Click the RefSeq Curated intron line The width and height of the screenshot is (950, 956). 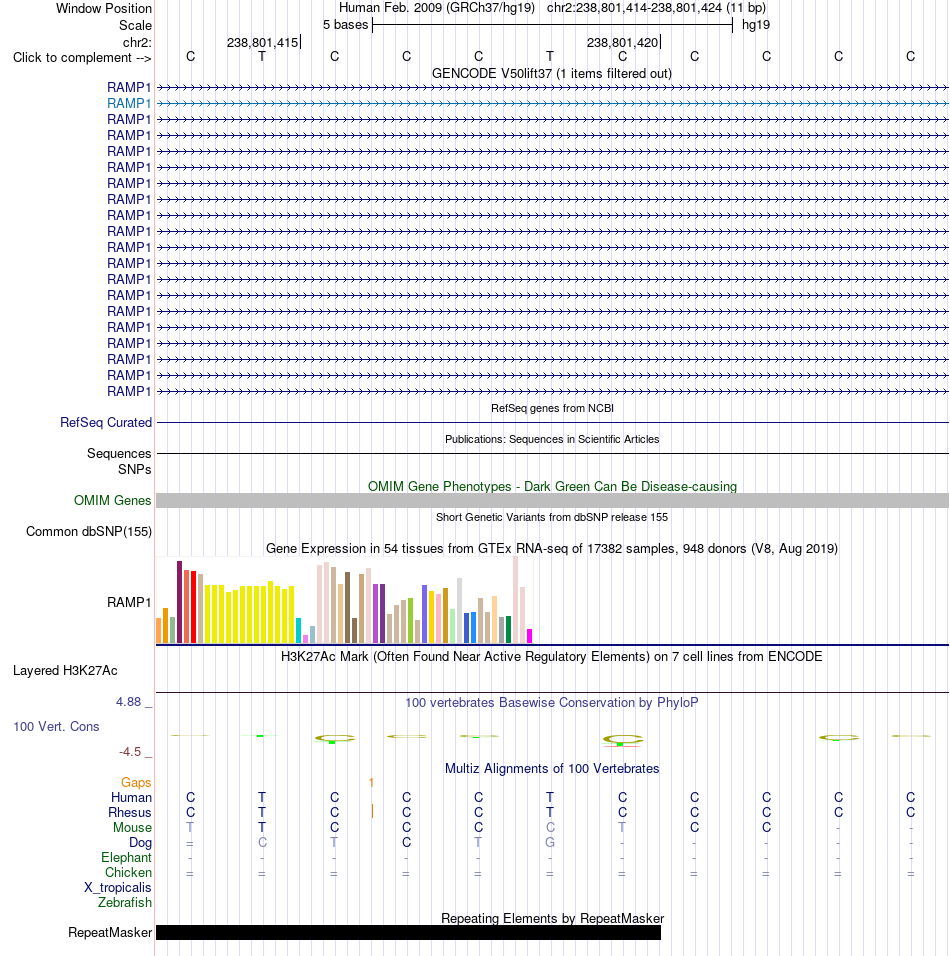(x=552, y=423)
